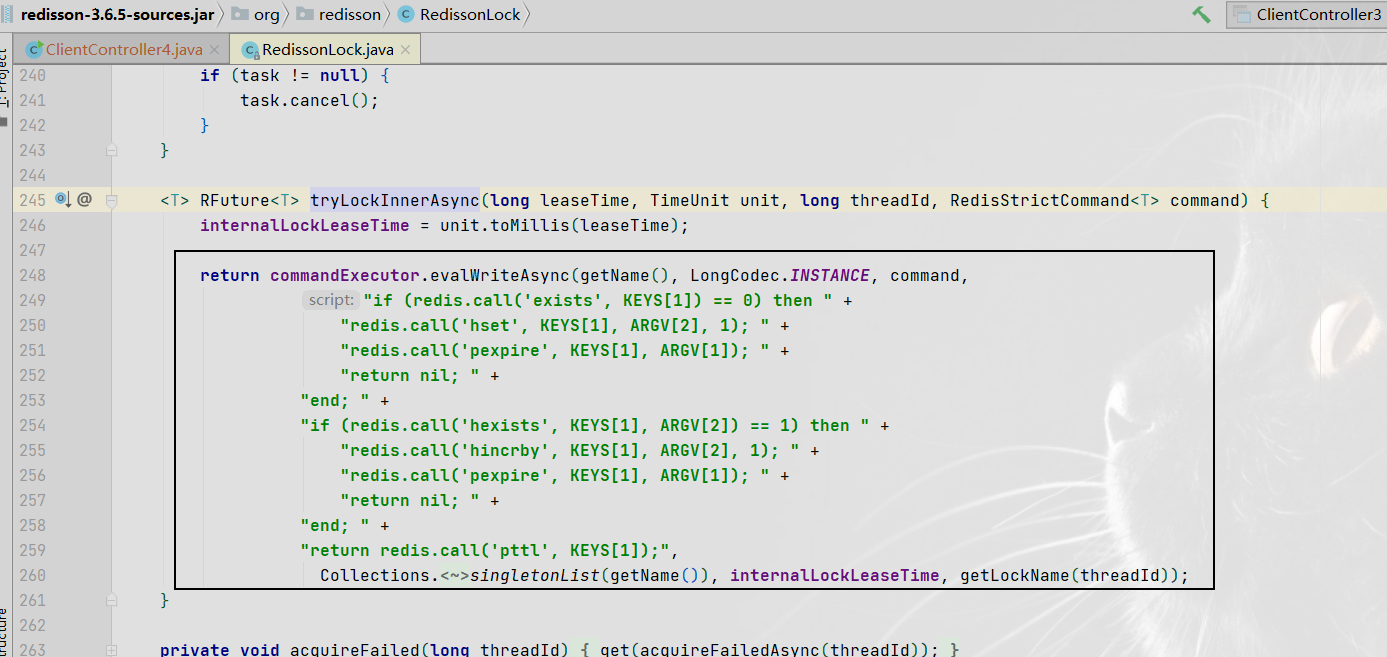The width and height of the screenshot is (1387, 657).
Task: Click the redisson folder icon in breadcrumb
Action: pyautogui.click(x=306, y=14)
